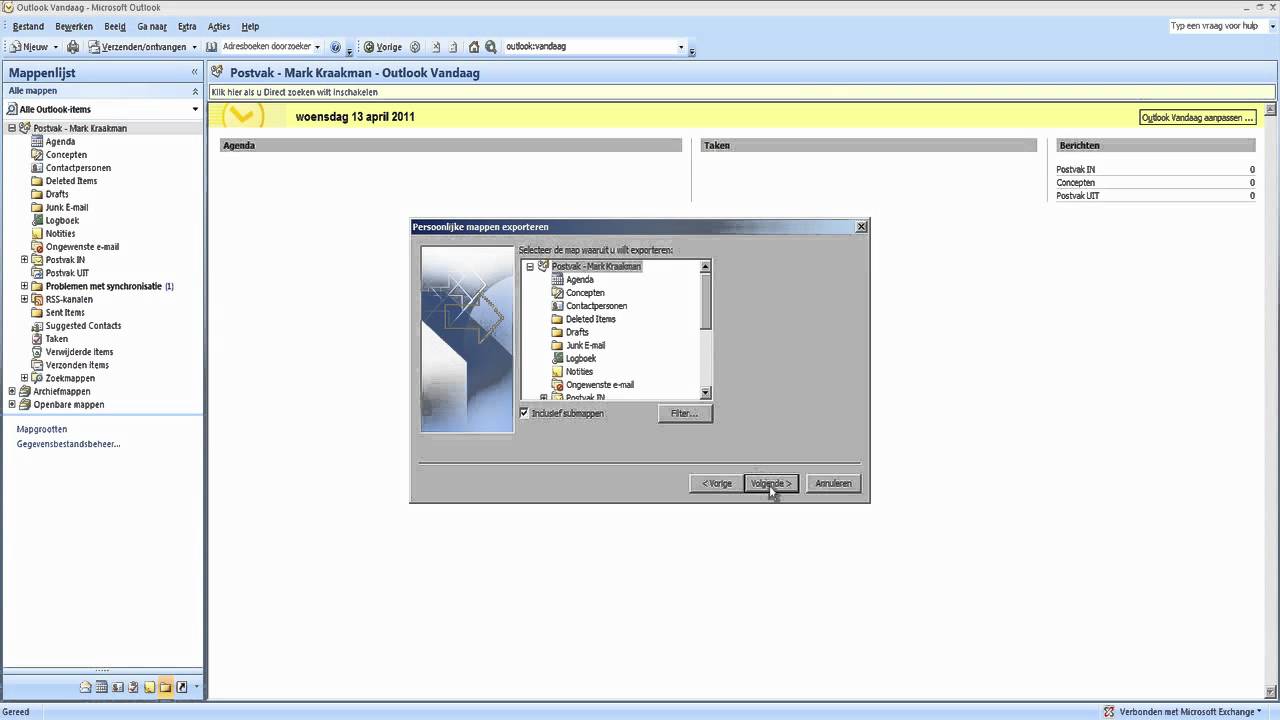Click the dialog folder list scrollbar down arrow
1280x720 pixels.
706,393
